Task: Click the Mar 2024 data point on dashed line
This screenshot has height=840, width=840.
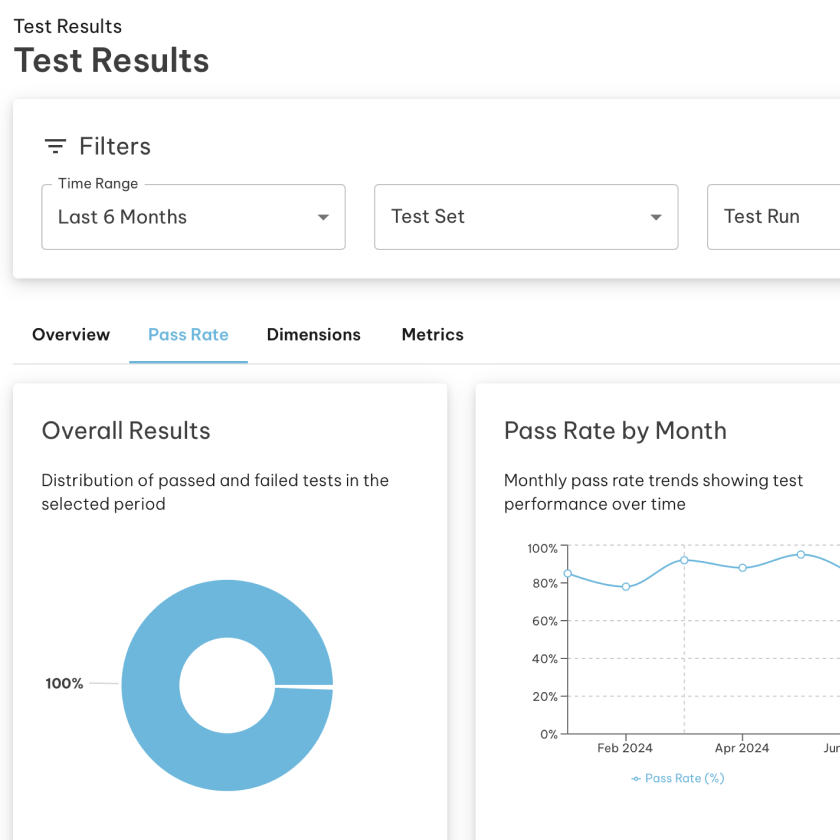Action: click(x=684, y=560)
